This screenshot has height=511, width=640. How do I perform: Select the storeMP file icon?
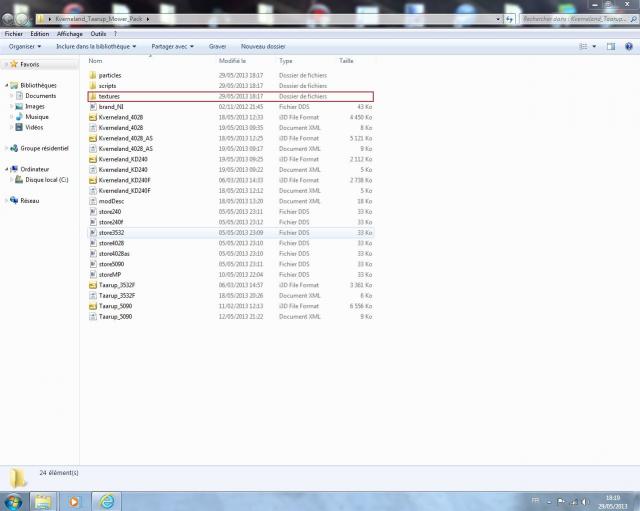(x=93, y=275)
